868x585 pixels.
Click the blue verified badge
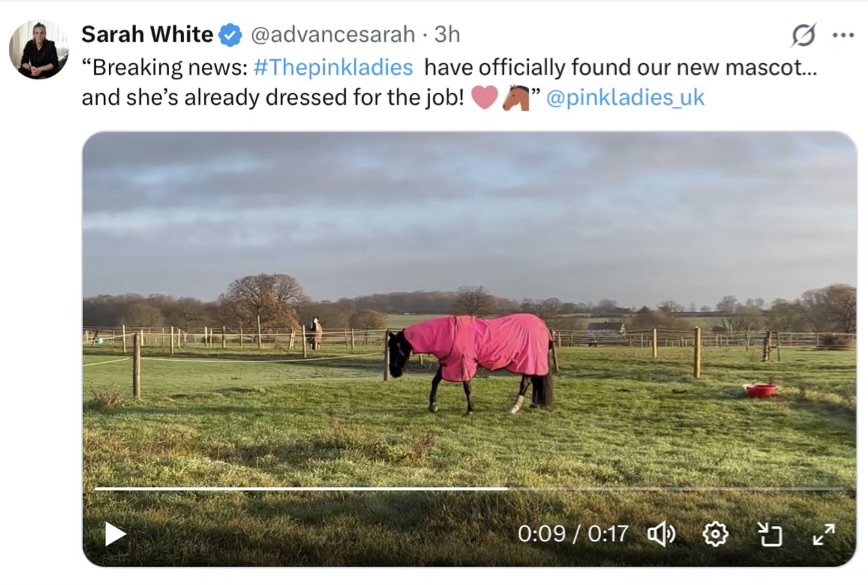[230, 35]
